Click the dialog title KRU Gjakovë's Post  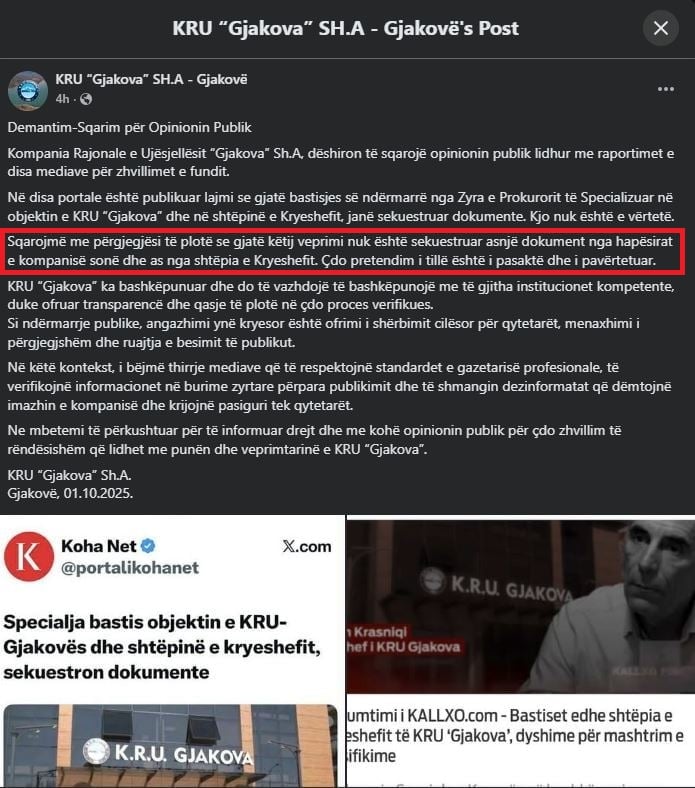(x=346, y=28)
